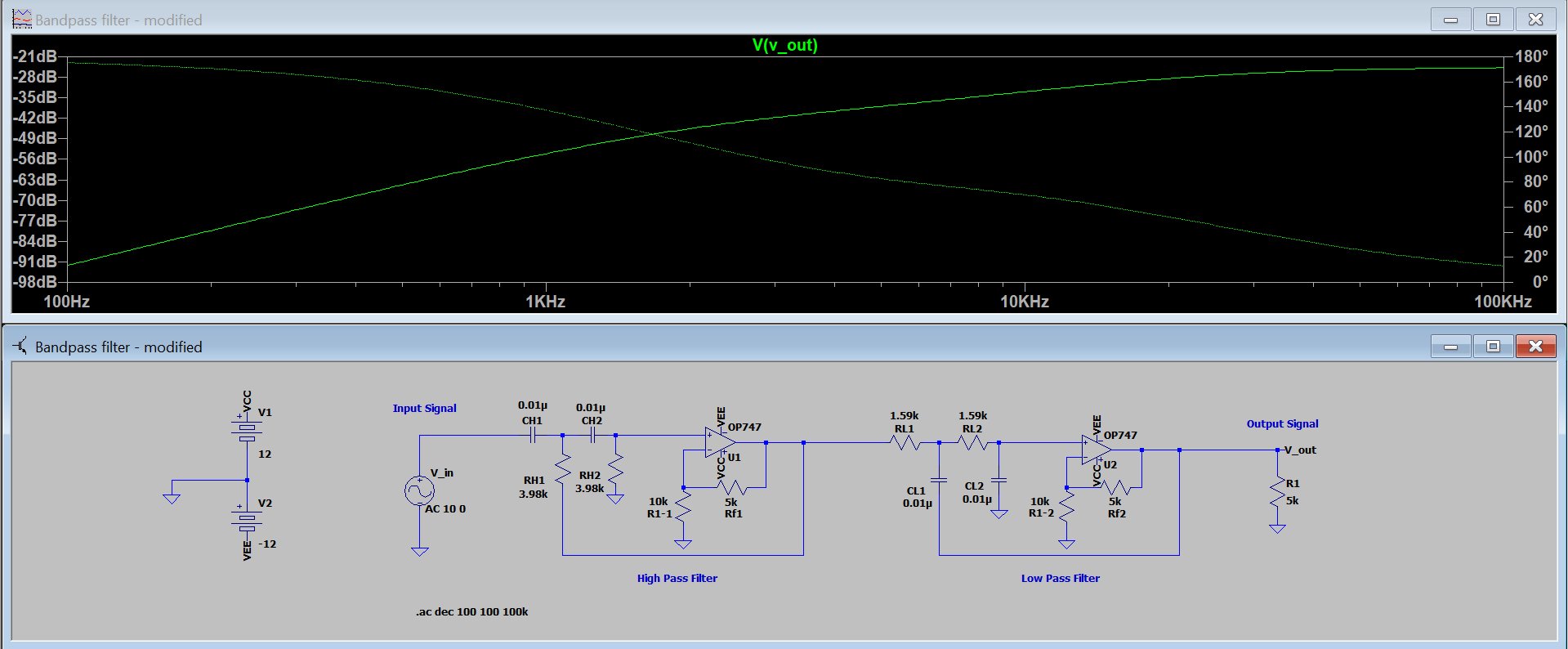Select the U2 op-amp symbol in the schematic
Viewport: 1568px width, 649px height.
(1097, 450)
